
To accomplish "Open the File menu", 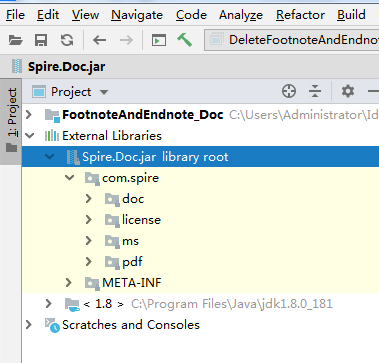I will pos(15,15).
